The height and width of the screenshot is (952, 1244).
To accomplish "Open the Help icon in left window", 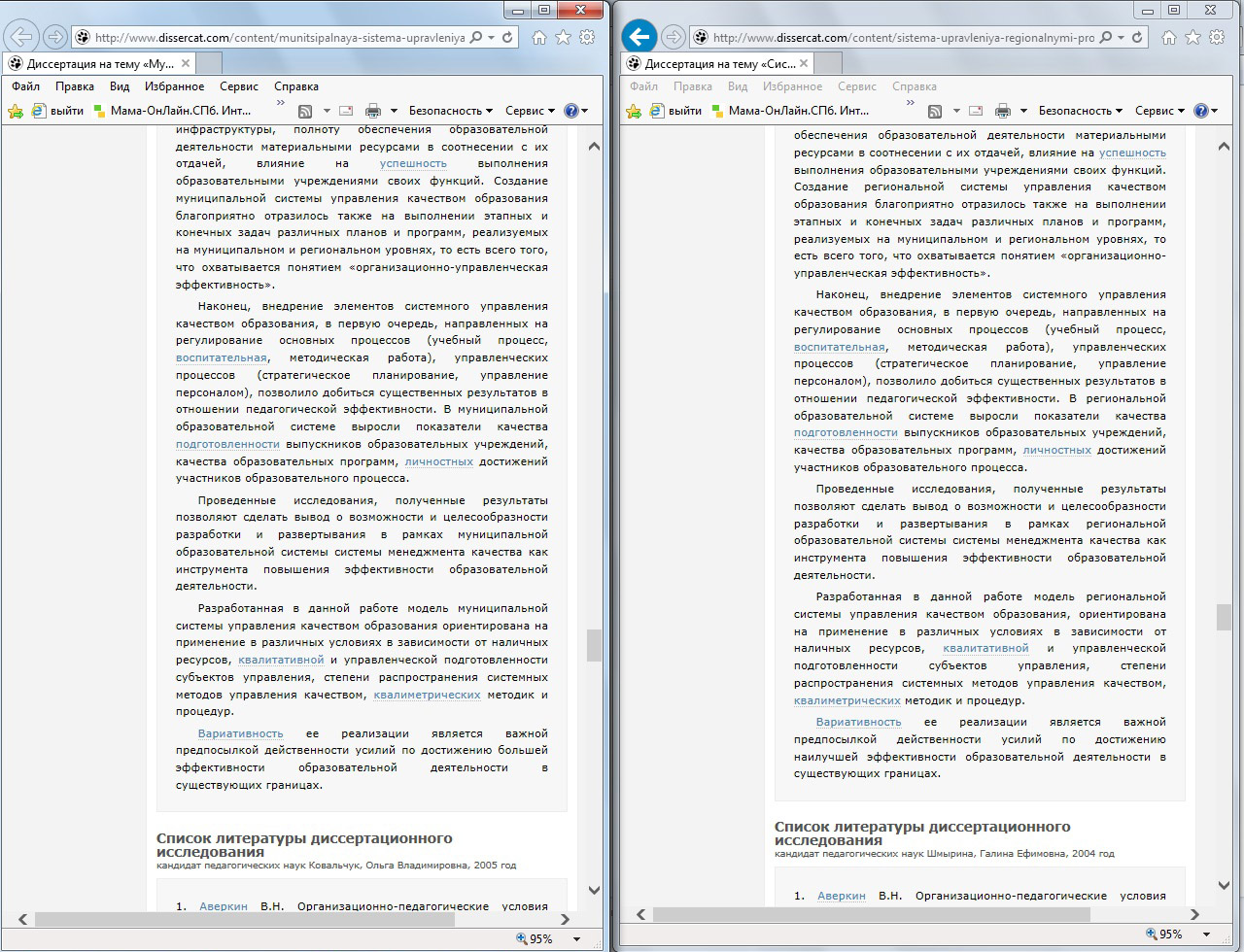I will [571, 111].
